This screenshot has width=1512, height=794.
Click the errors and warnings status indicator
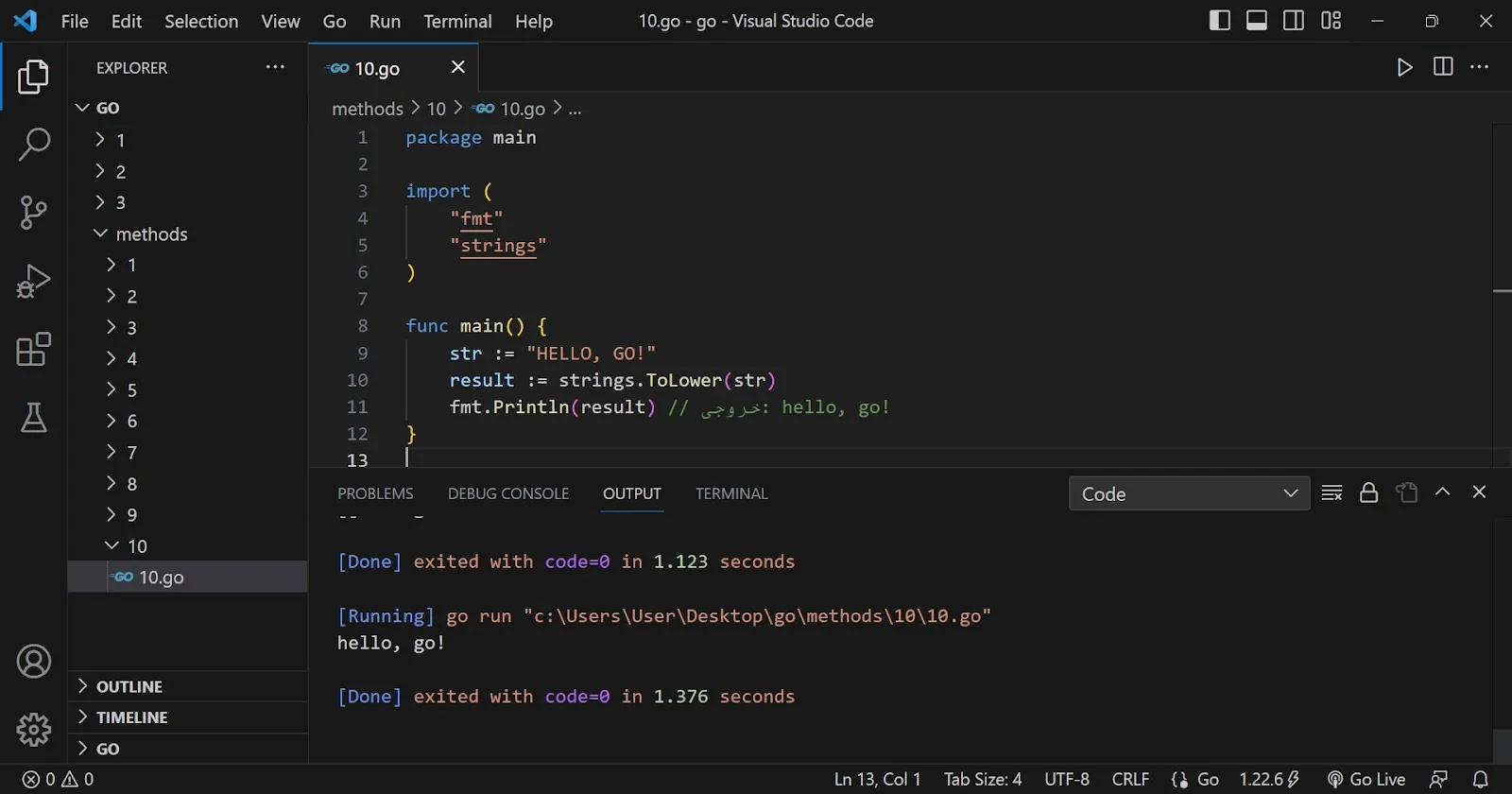click(x=59, y=780)
